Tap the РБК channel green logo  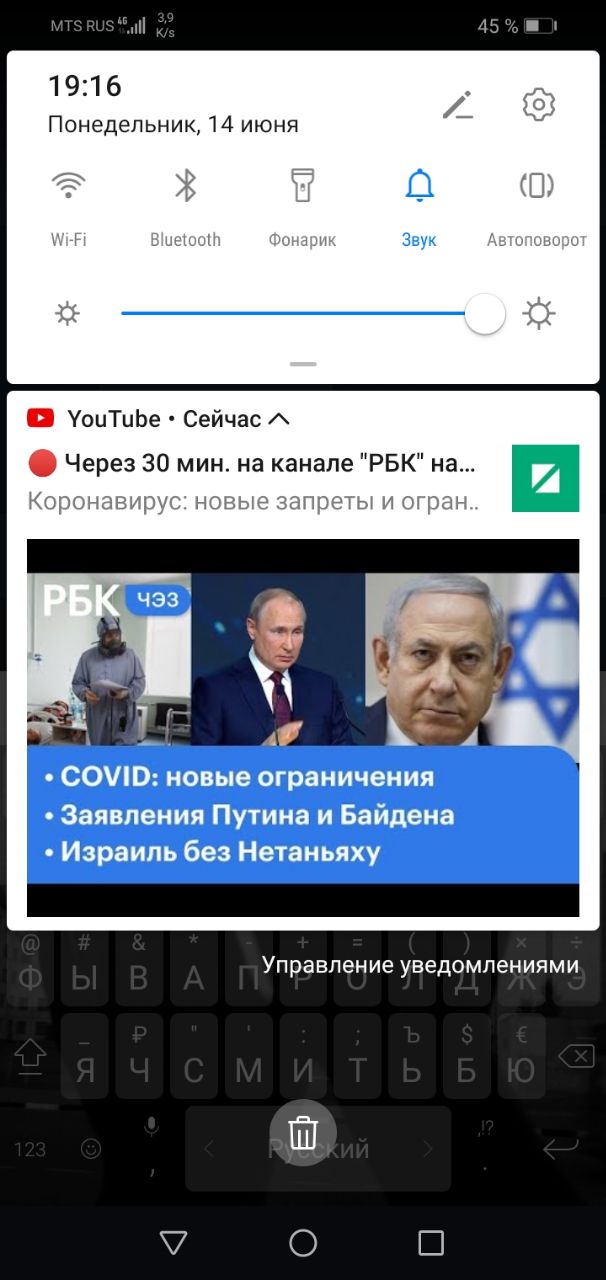pos(545,478)
